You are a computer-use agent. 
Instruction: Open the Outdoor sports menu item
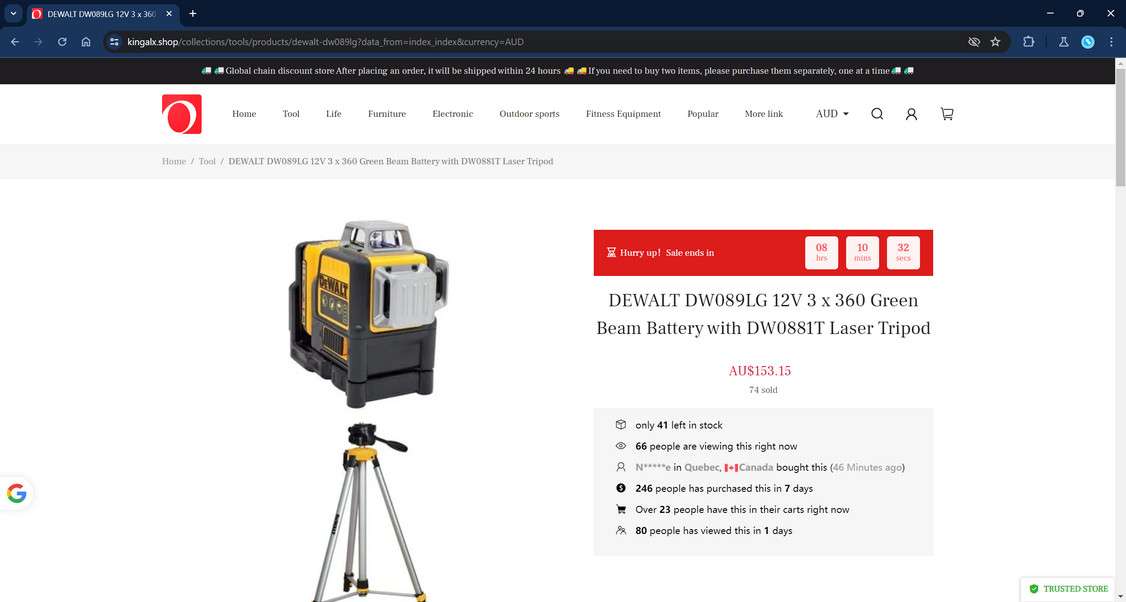[x=529, y=114]
